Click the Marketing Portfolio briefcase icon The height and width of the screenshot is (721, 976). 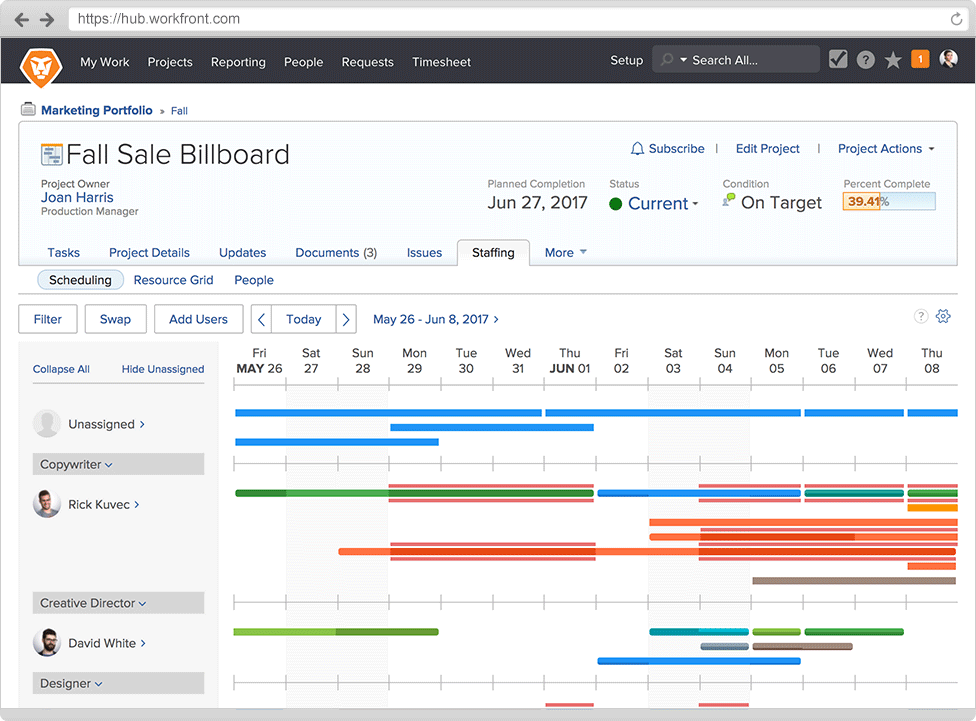point(28,110)
